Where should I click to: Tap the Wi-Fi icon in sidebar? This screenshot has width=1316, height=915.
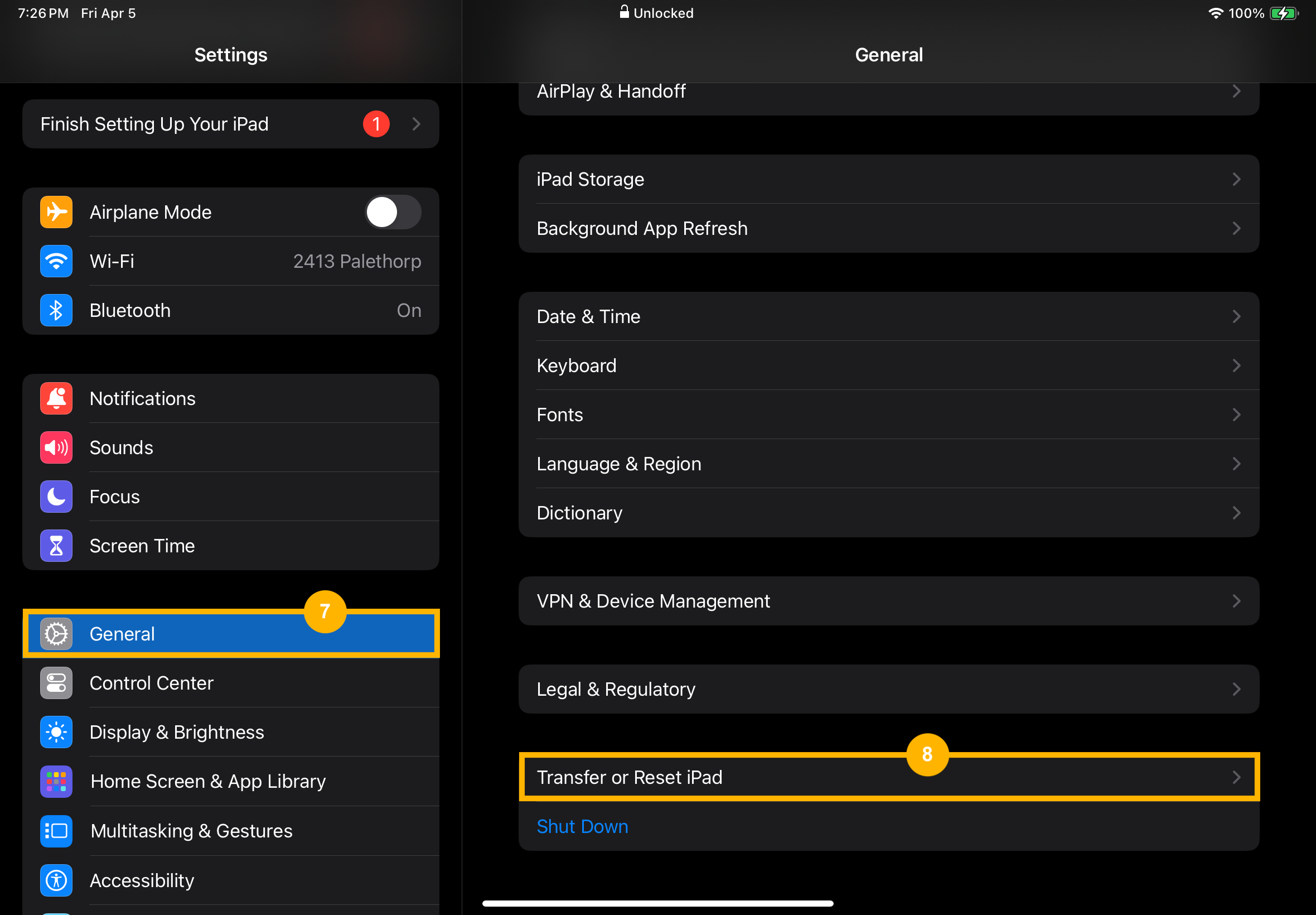coord(56,262)
